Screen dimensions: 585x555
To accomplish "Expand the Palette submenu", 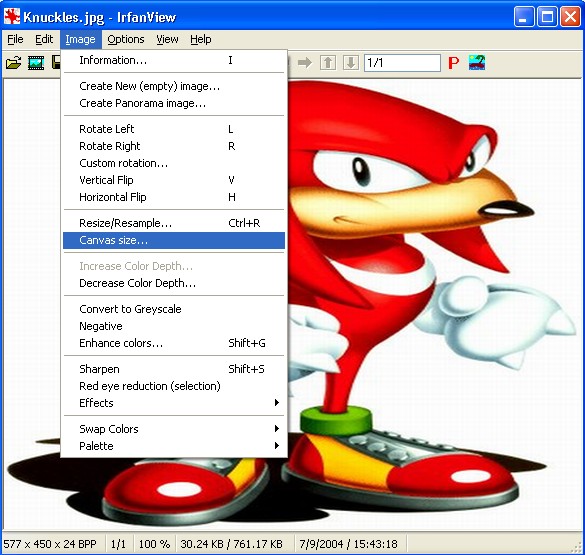I will 174,446.
